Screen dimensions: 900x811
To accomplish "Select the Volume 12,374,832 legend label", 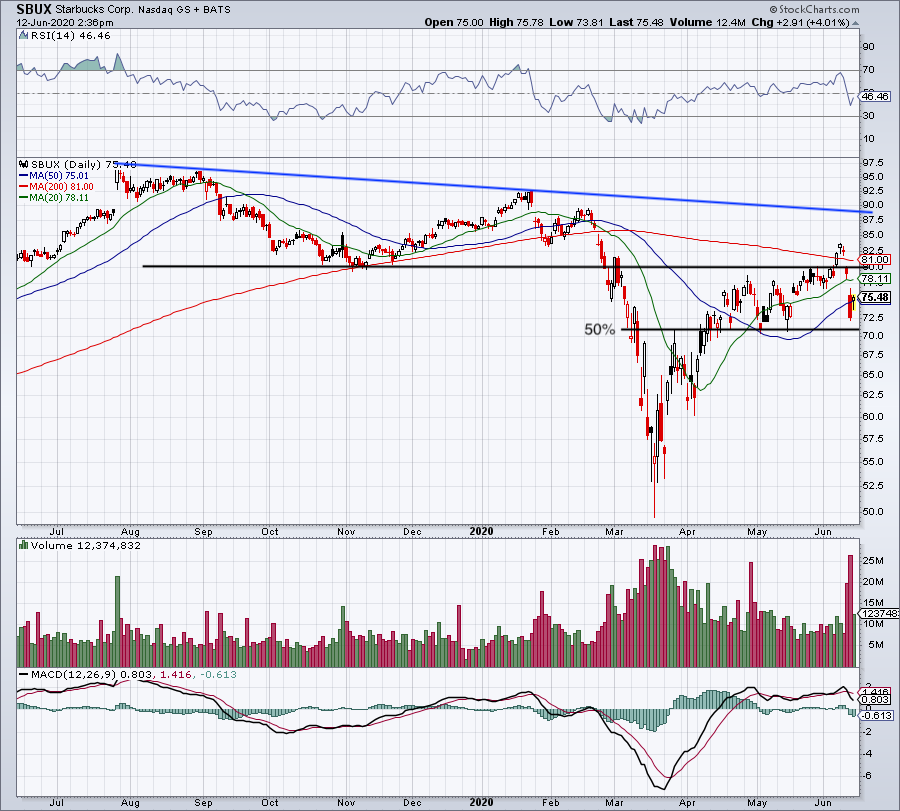I will click(86, 545).
